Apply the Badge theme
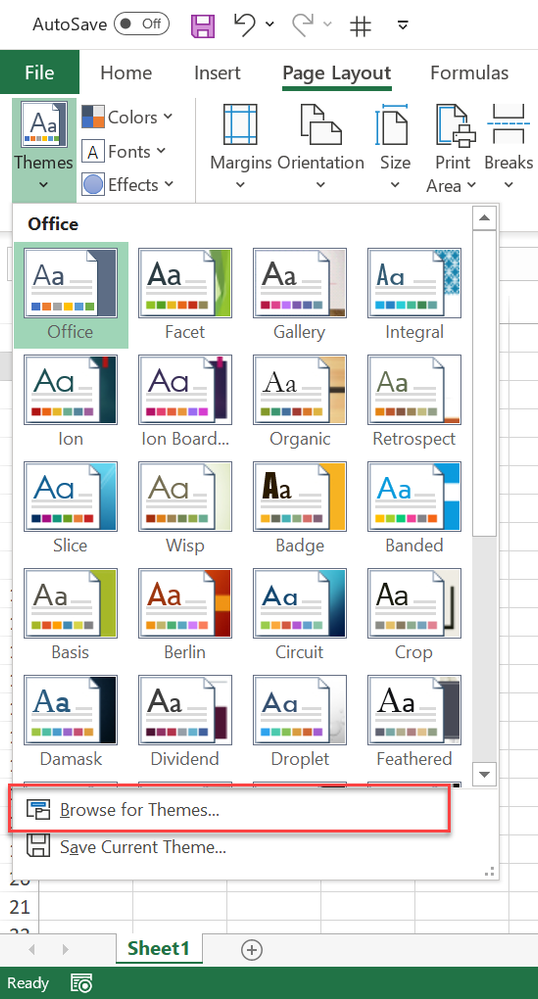This screenshot has width=538, height=999. 300,508
